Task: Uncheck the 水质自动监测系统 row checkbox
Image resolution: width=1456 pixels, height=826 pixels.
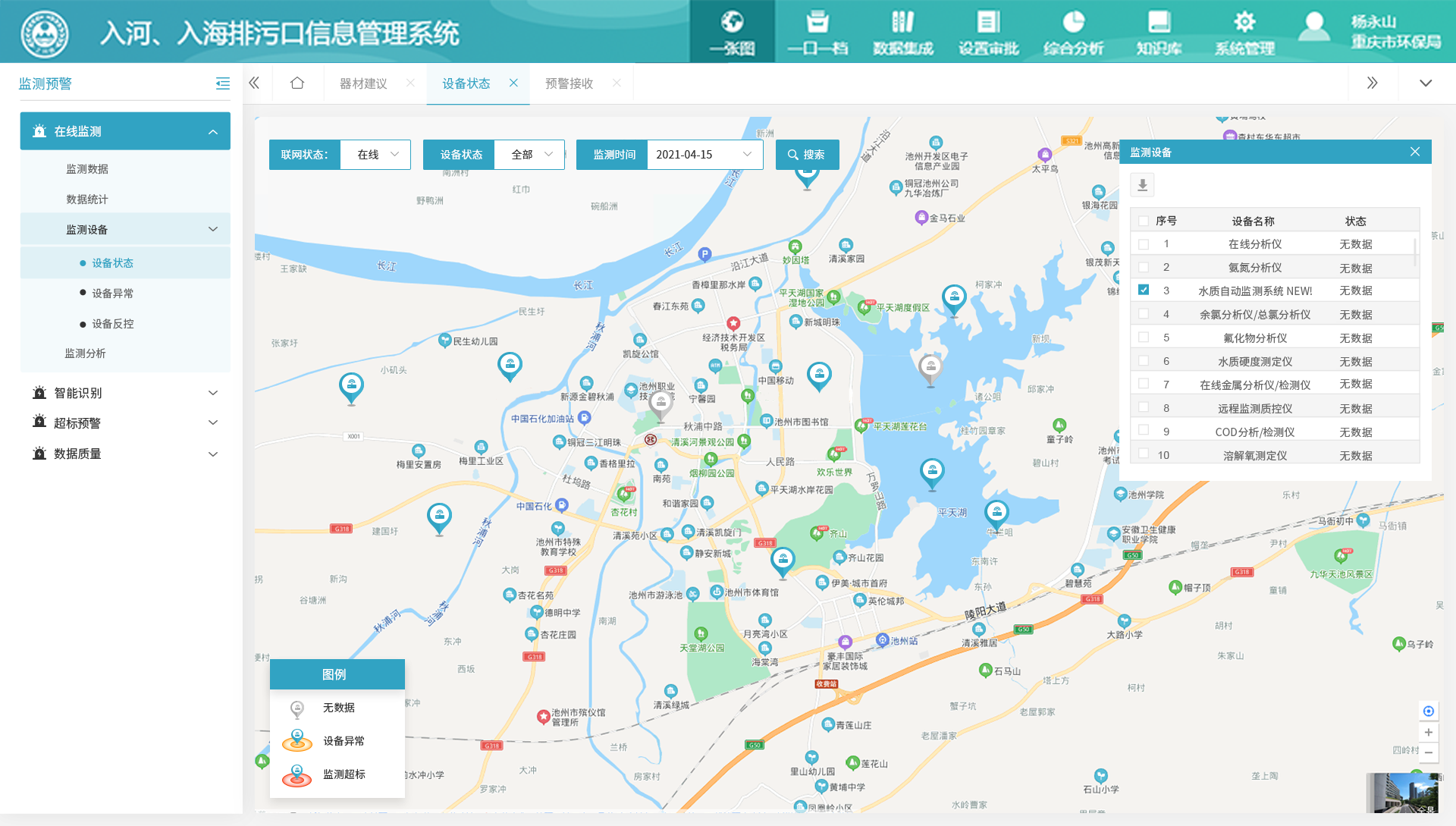Action: pos(1144,290)
